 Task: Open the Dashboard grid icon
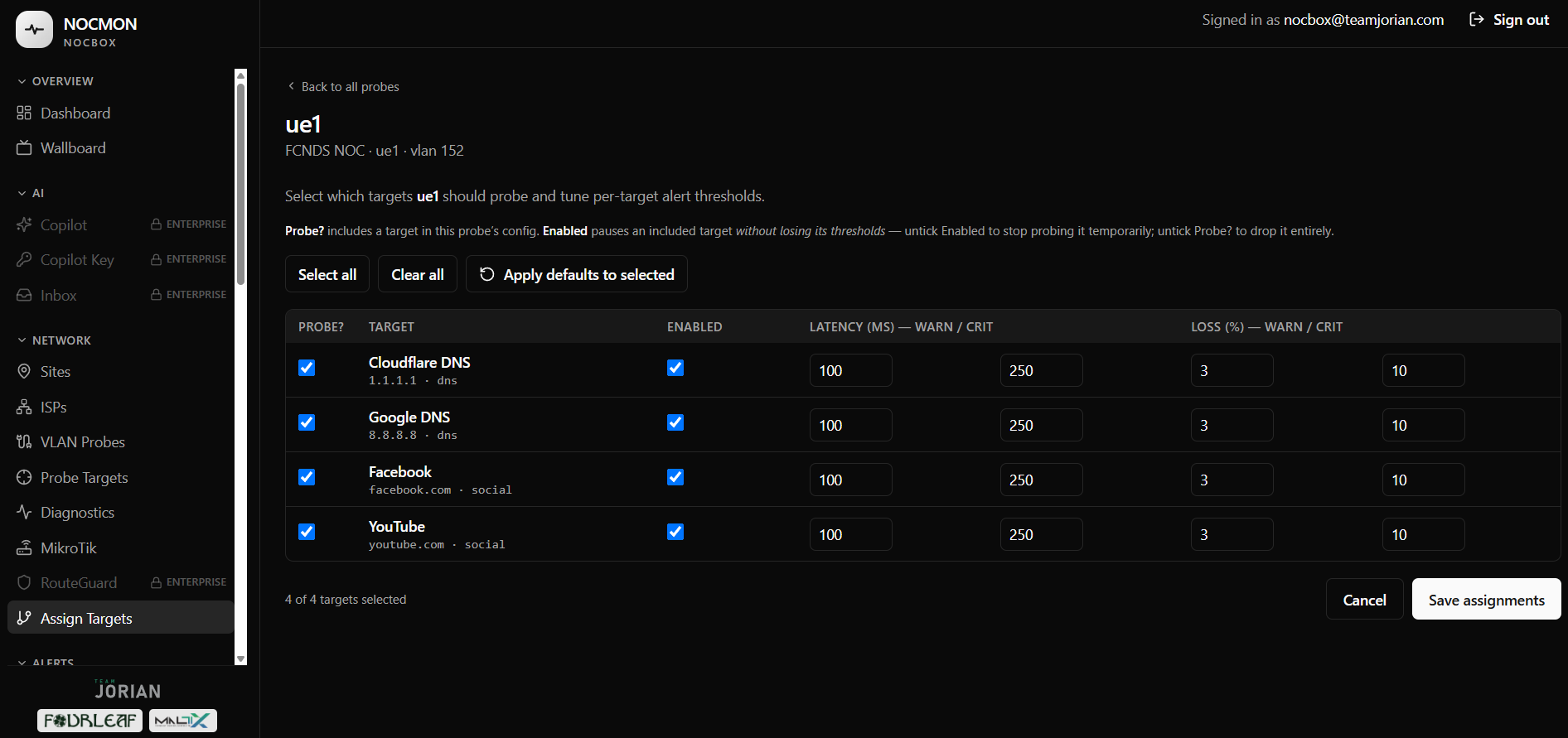tap(24, 113)
